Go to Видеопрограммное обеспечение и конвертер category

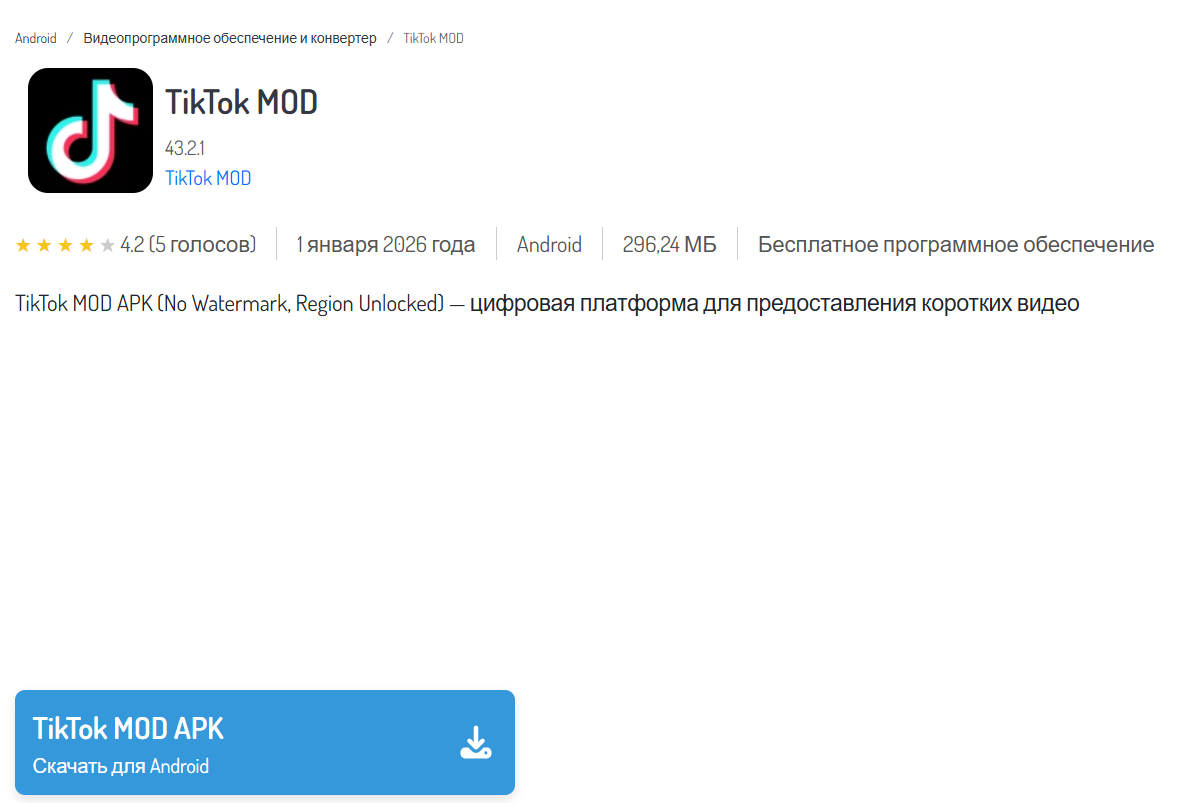(x=230, y=38)
